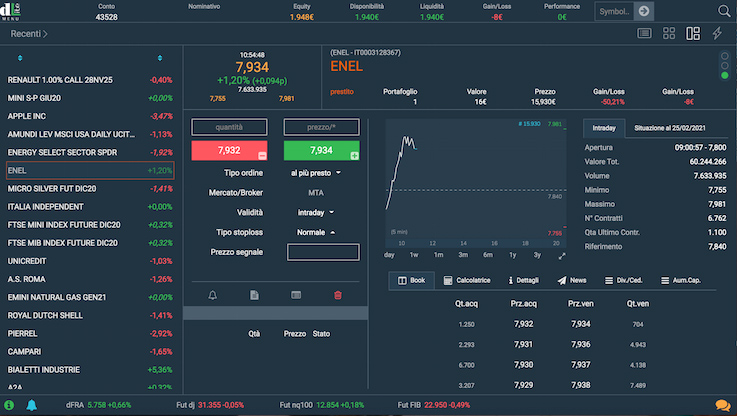Select A.S. ROMA in watchlist
This screenshot has height=416, width=737.
pos(90,279)
